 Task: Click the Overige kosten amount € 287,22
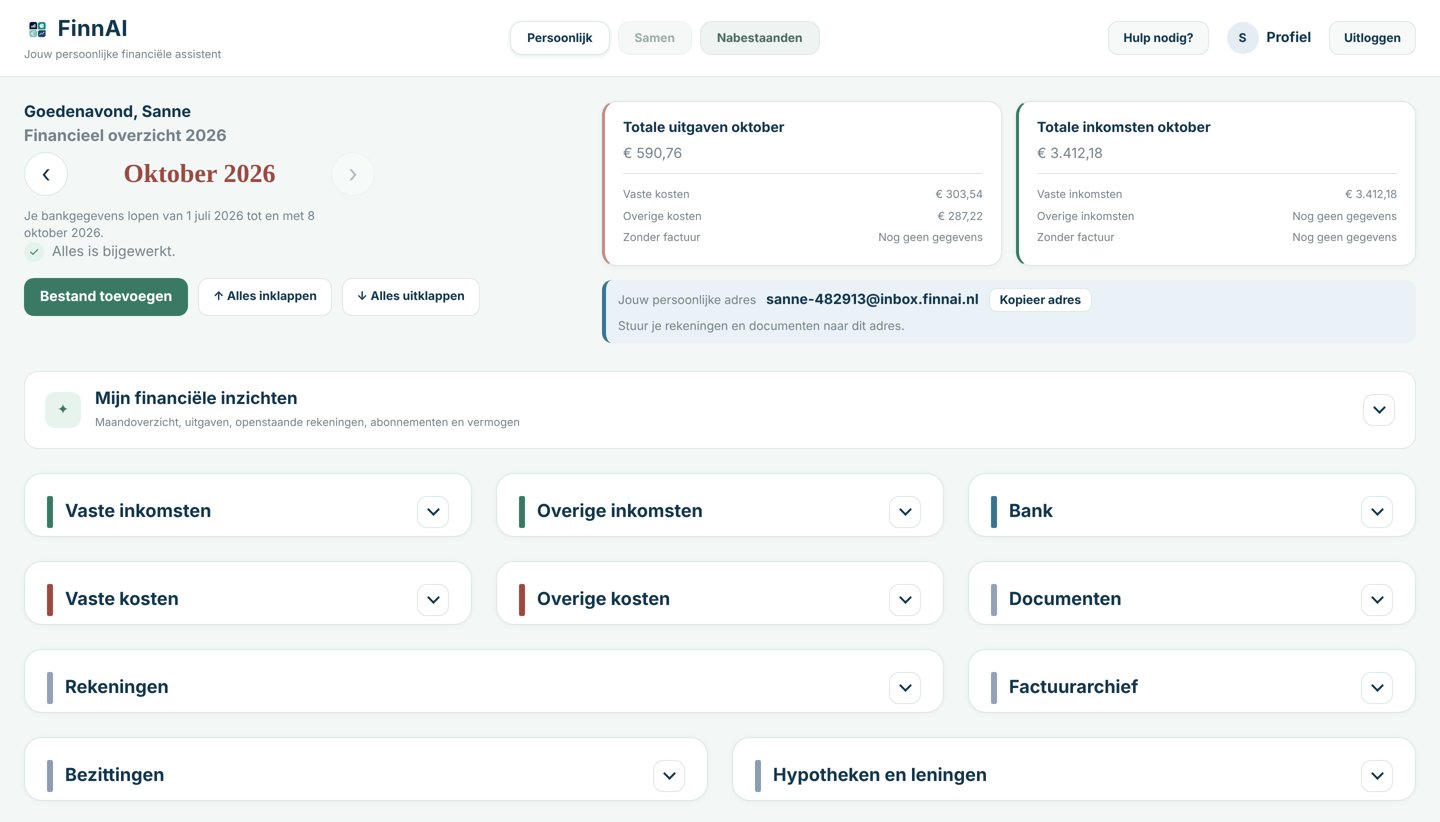959,216
